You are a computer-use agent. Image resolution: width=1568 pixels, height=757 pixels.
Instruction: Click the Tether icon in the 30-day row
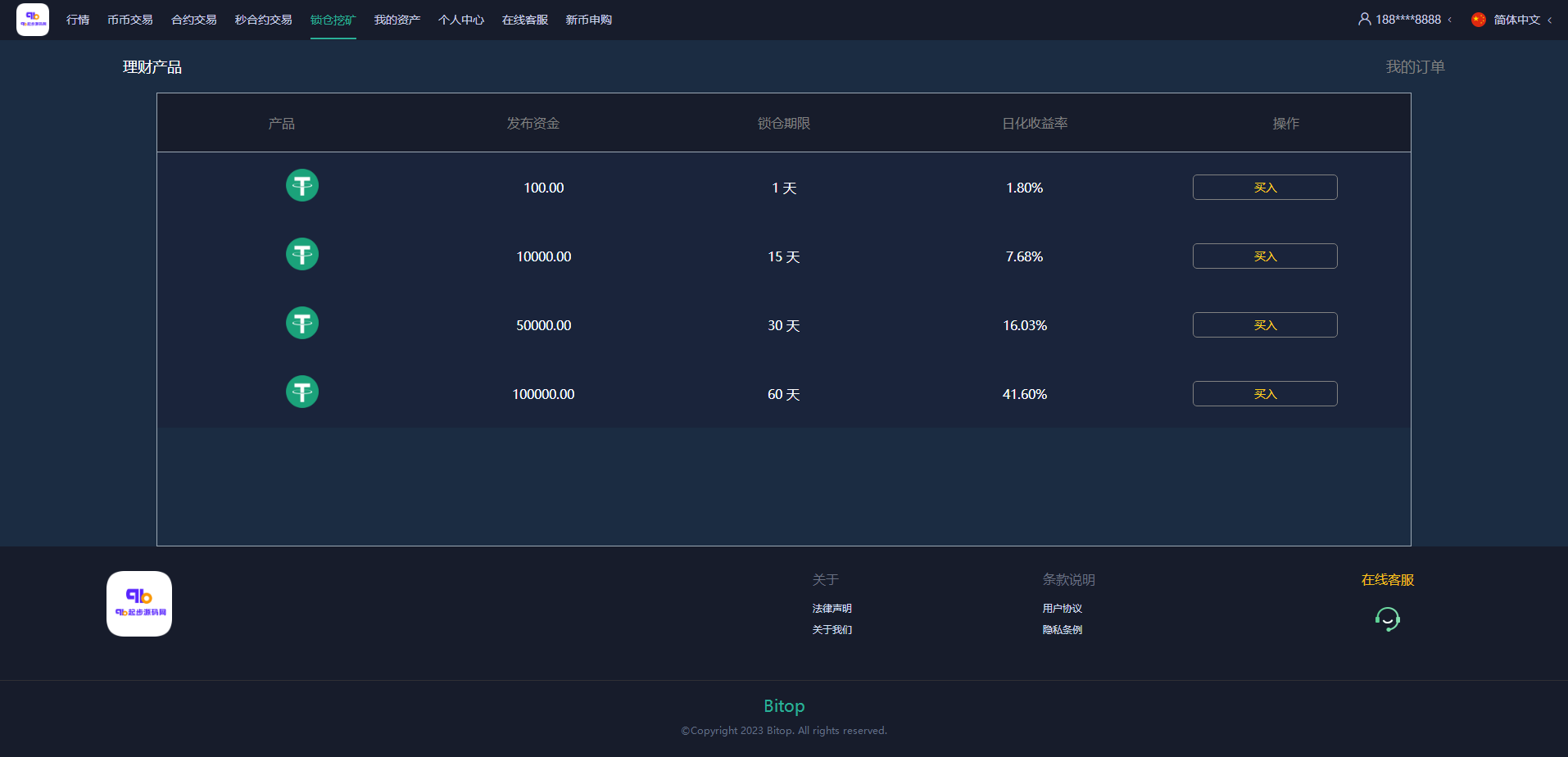coord(301,324)
